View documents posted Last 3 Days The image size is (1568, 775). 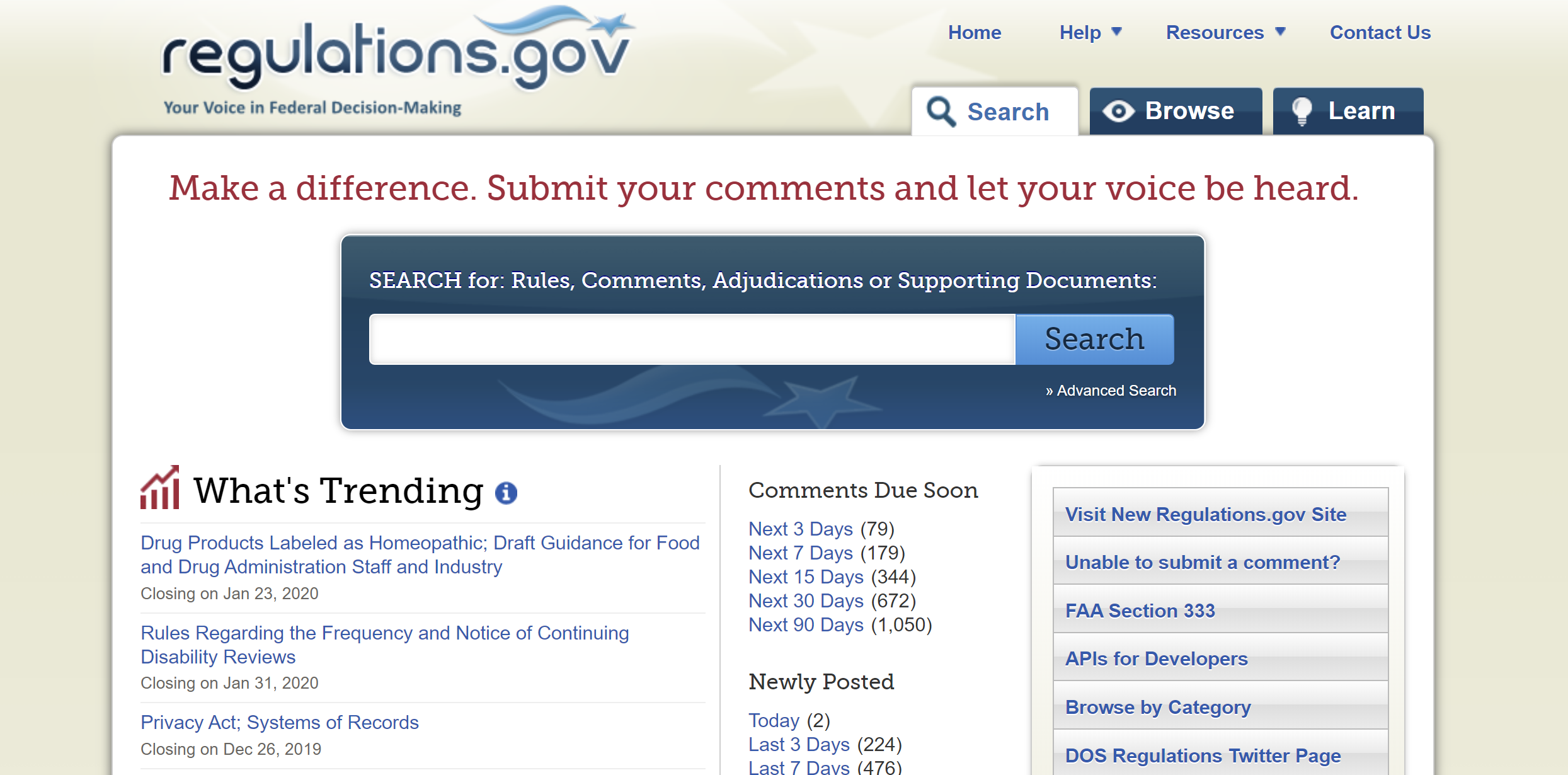coord(799,744)
